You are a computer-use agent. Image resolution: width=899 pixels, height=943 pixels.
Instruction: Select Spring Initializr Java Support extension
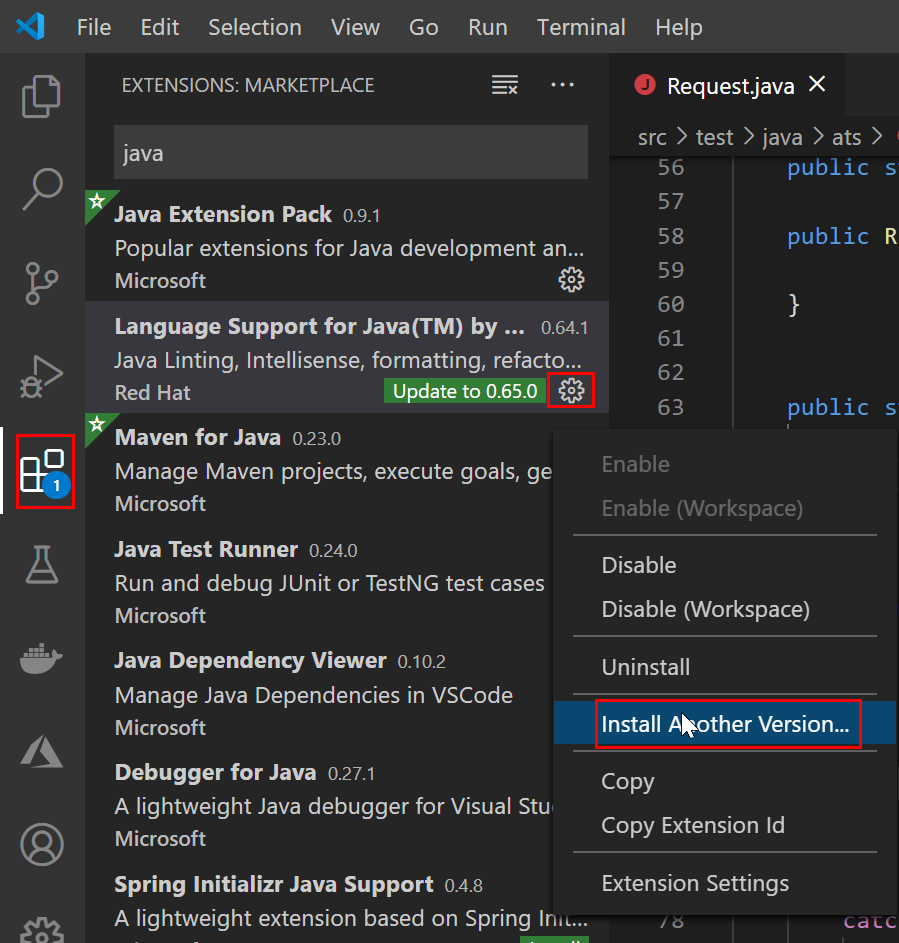(319, 902)
